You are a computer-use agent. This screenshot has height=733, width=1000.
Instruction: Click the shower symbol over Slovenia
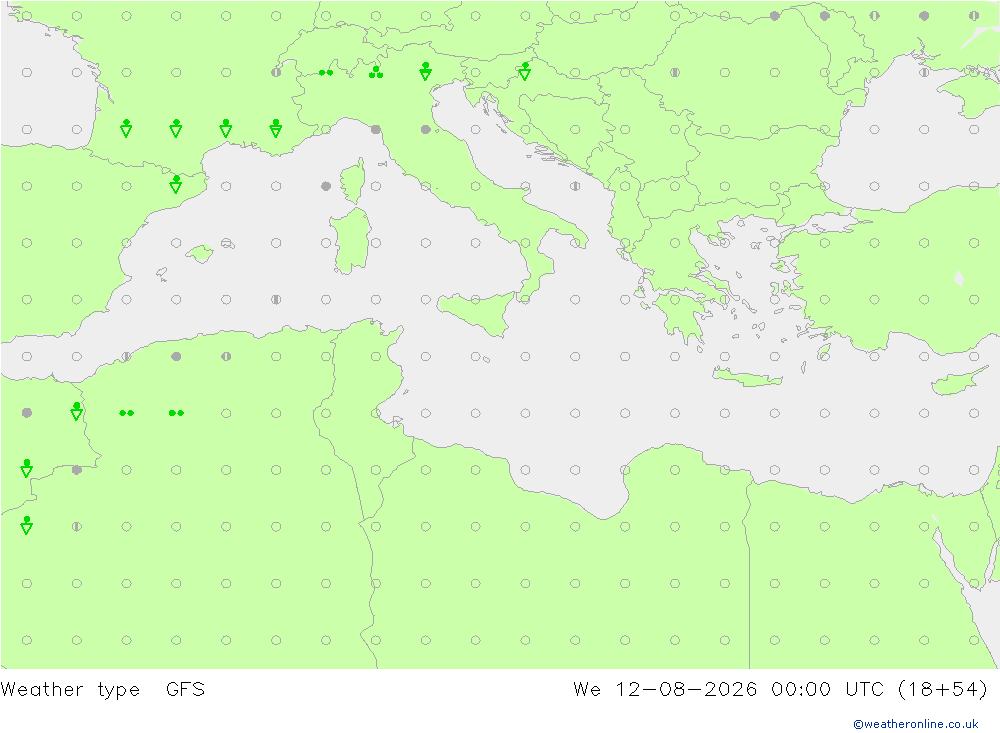click(x=525, y=71)
